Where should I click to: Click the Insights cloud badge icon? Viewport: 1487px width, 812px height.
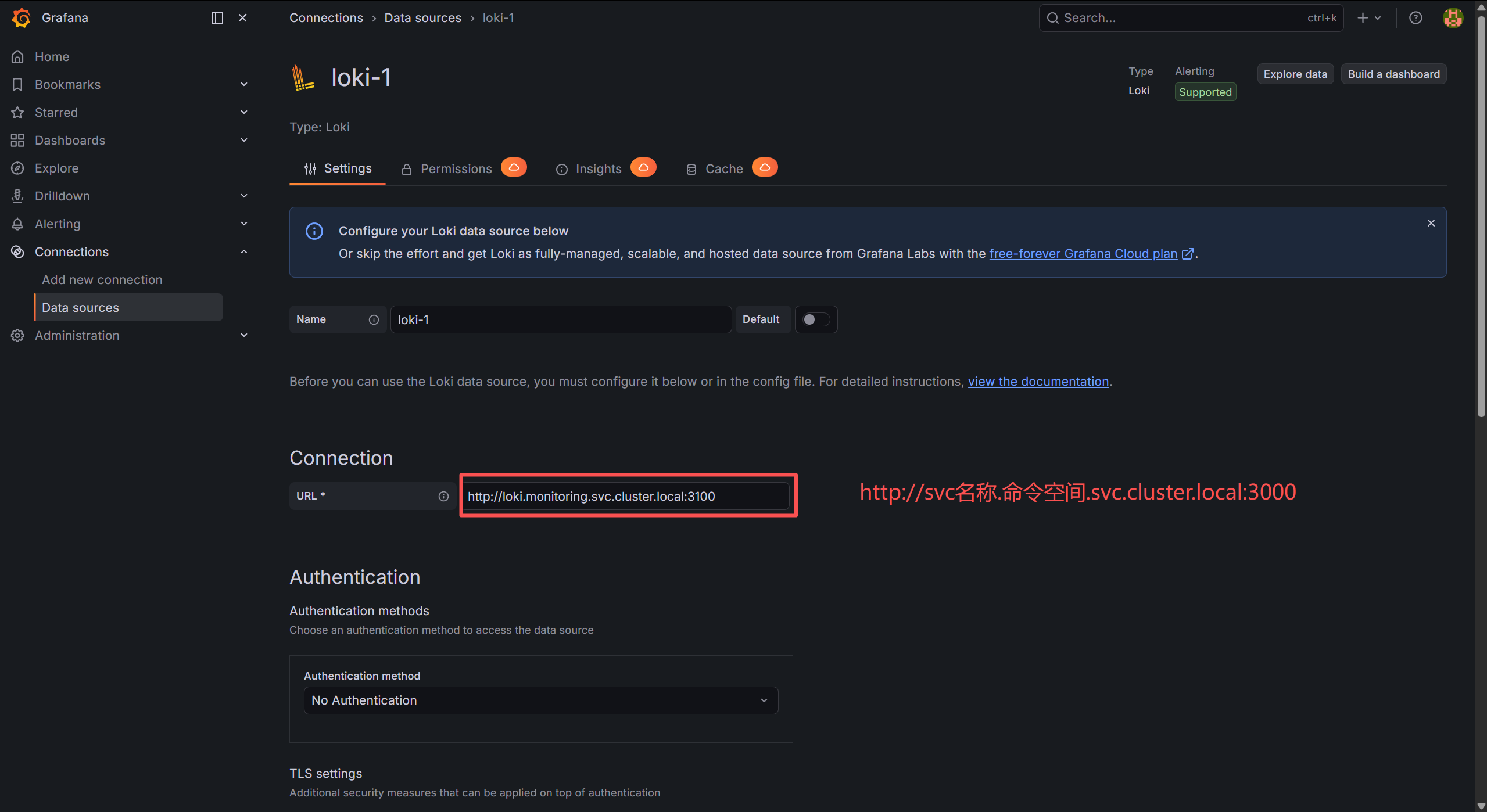(643, 167)
